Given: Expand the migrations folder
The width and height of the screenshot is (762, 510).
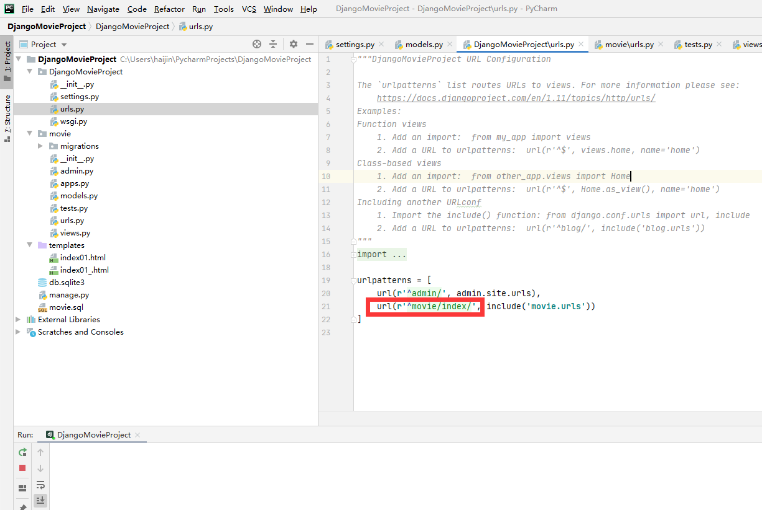Looking at the screenshot, I should 40,146.
